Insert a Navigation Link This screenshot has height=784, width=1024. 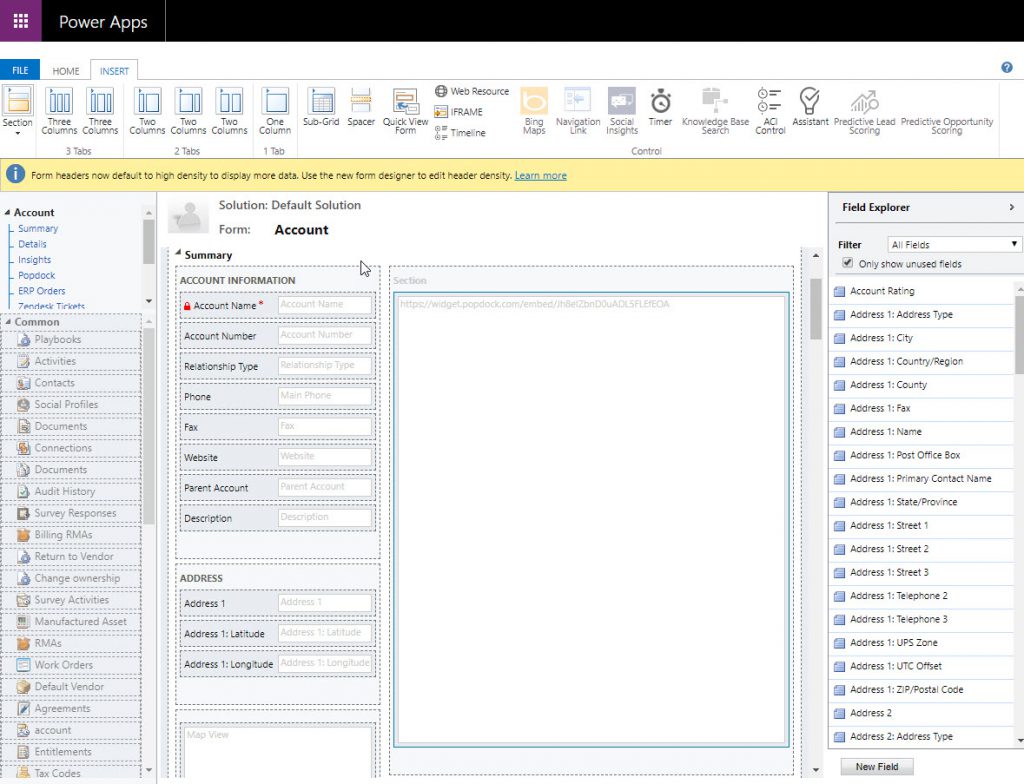pos(578,111)
